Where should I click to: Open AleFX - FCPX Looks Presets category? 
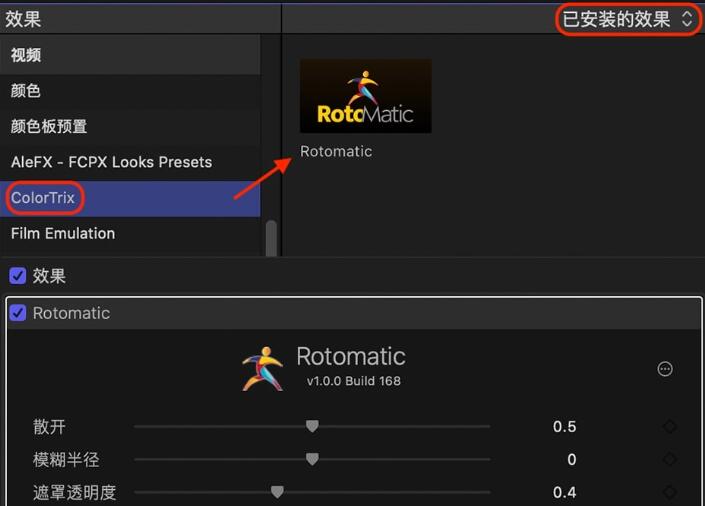click(130, 162)
